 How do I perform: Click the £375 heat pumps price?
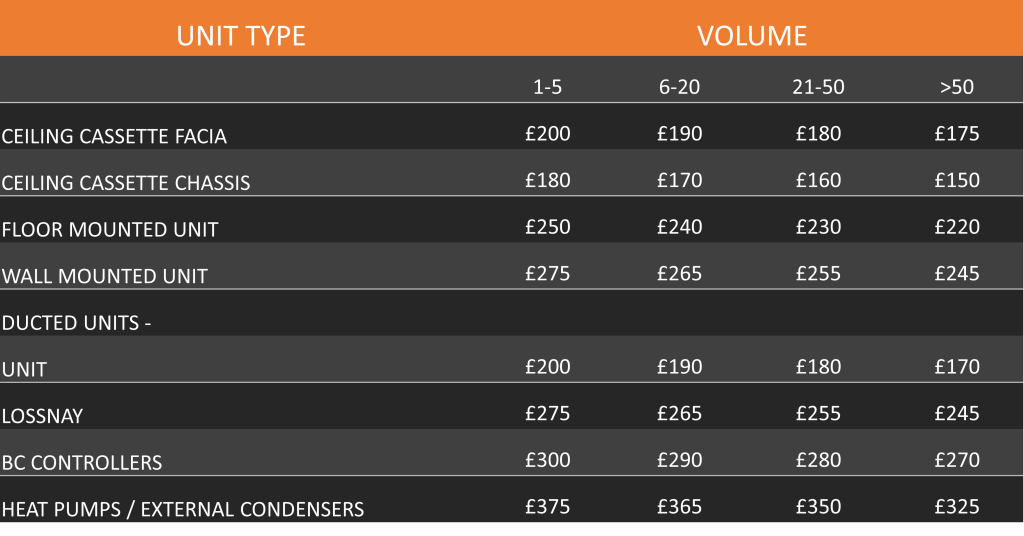point(548,507)
